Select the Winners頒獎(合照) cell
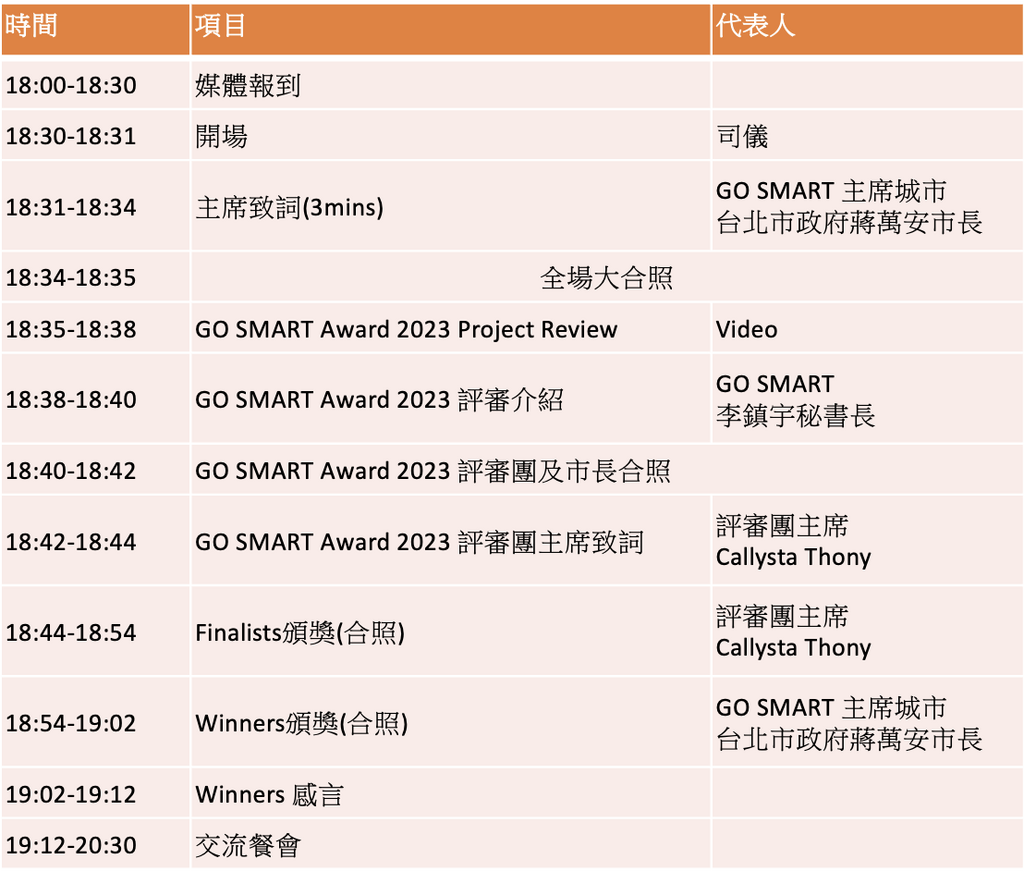Screen dimensions: 1024x871 pos(302,724)
